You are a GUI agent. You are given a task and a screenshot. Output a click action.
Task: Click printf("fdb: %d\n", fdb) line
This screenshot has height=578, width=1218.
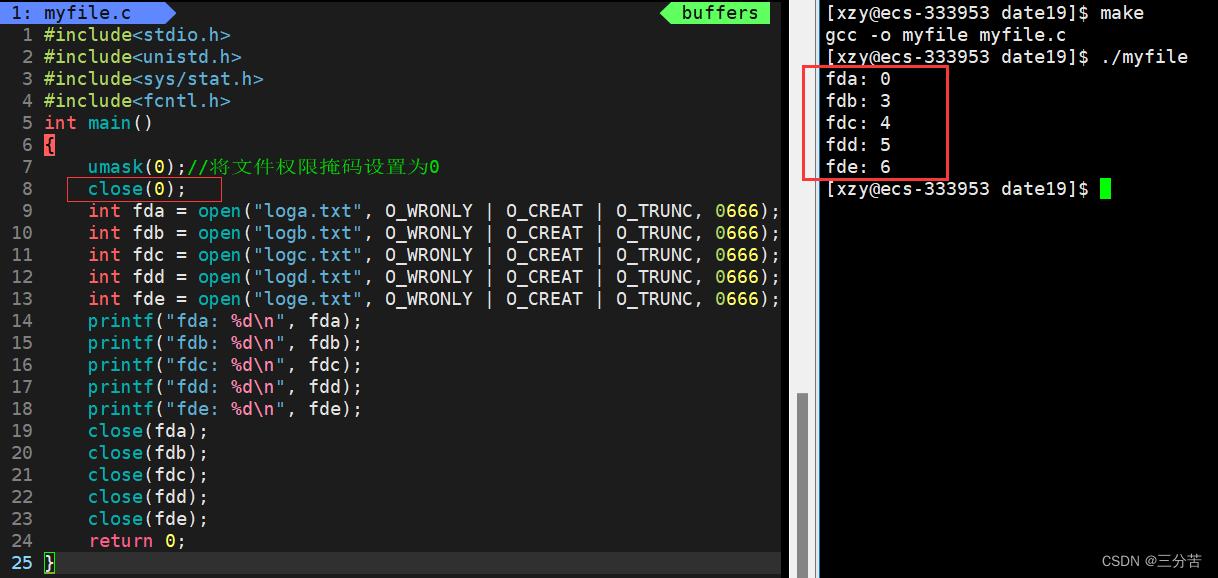click(x=225, y=343)
